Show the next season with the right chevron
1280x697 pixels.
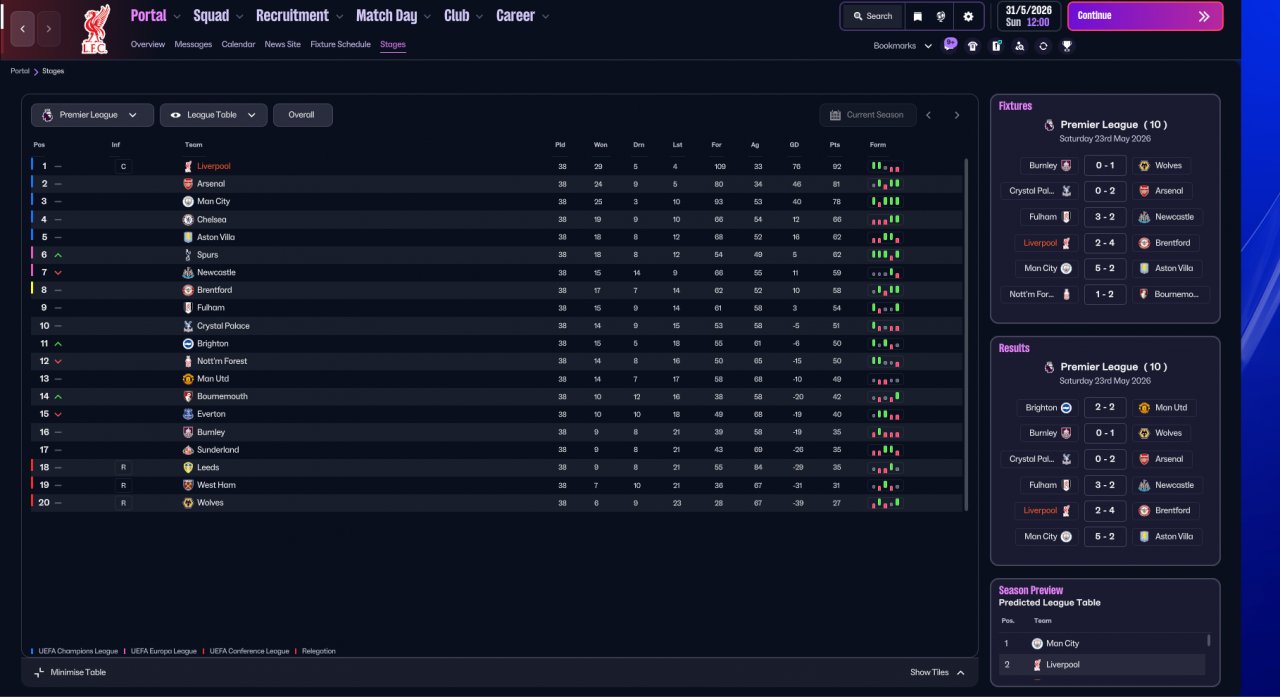pos(956,115)
